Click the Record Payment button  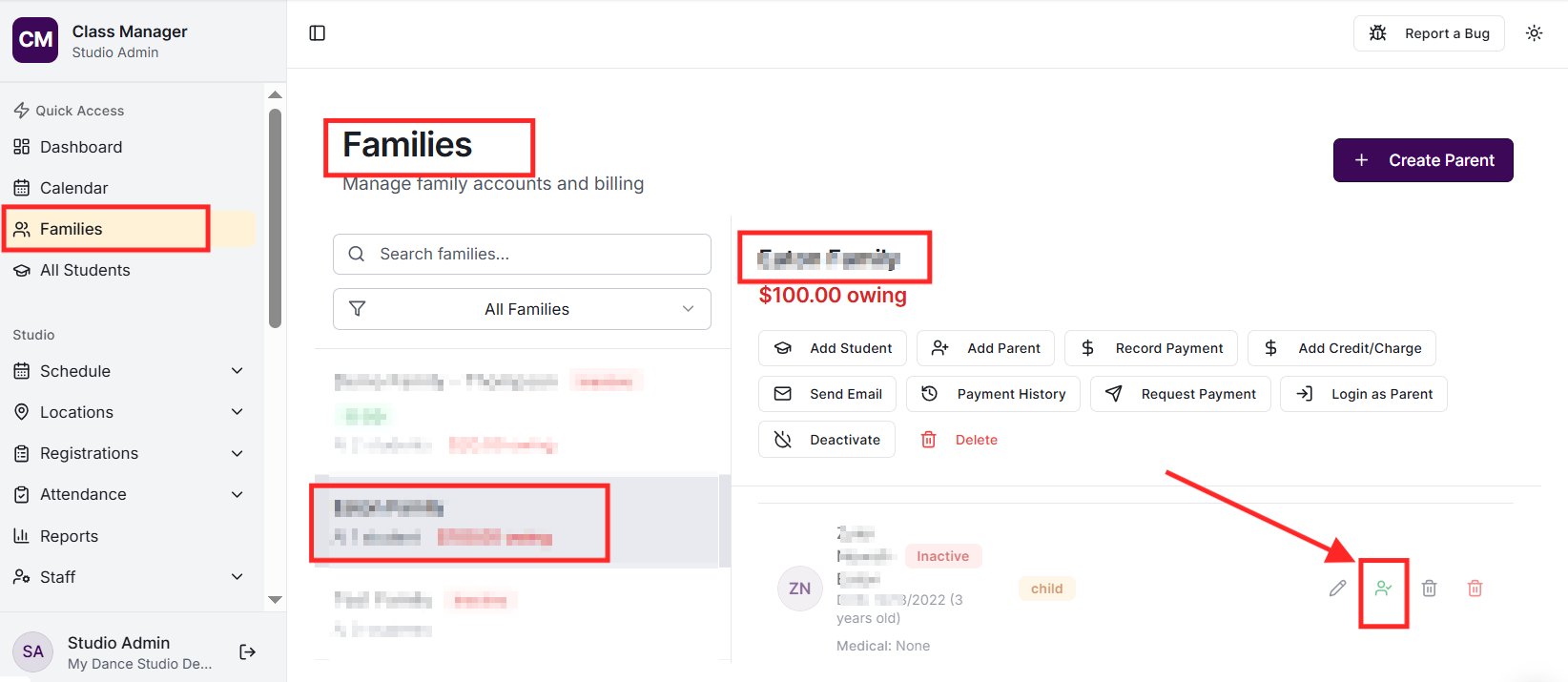pyautogui.click(x=1151, y=348)
